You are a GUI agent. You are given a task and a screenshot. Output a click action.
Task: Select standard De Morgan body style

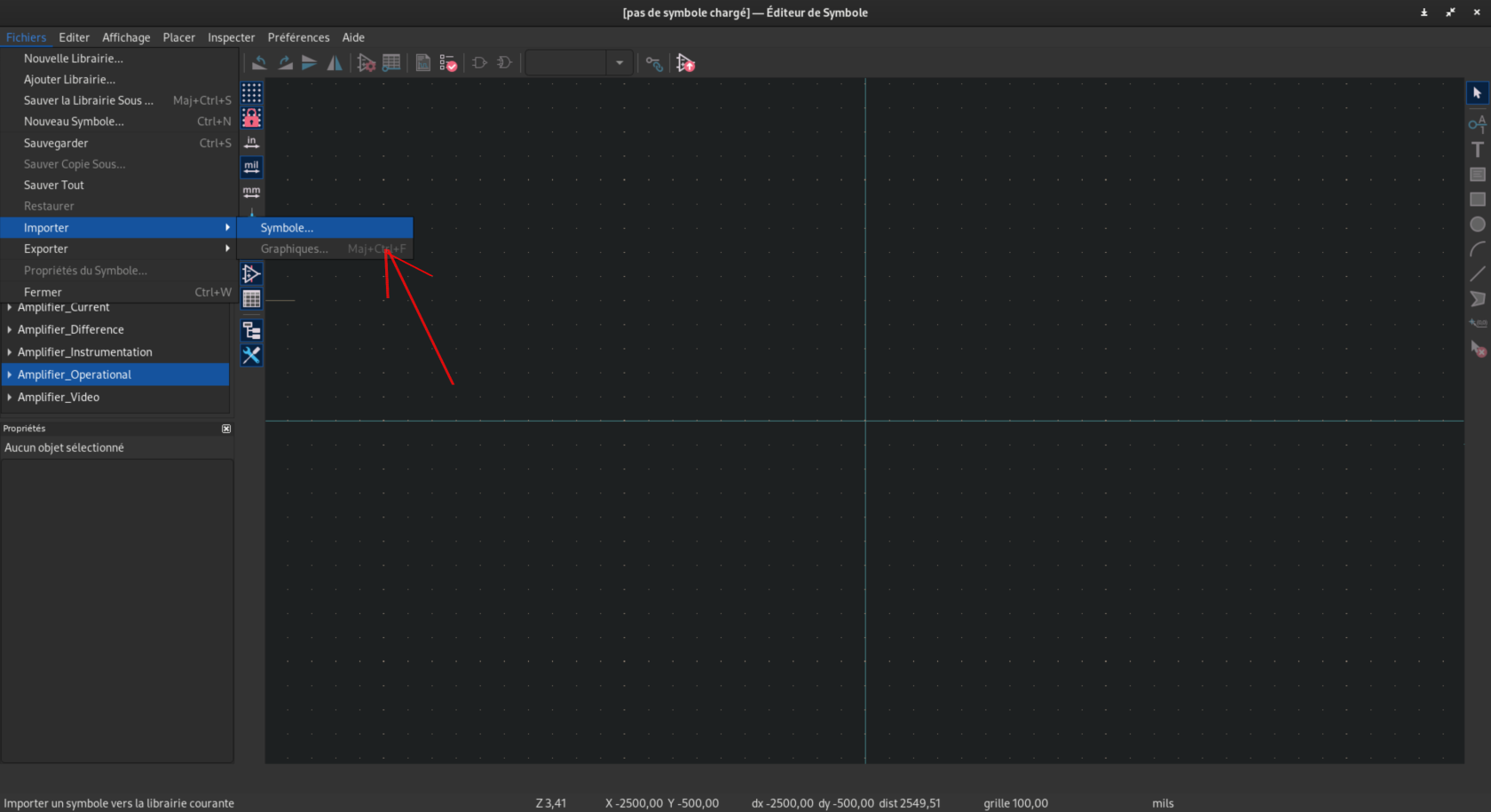479,63
